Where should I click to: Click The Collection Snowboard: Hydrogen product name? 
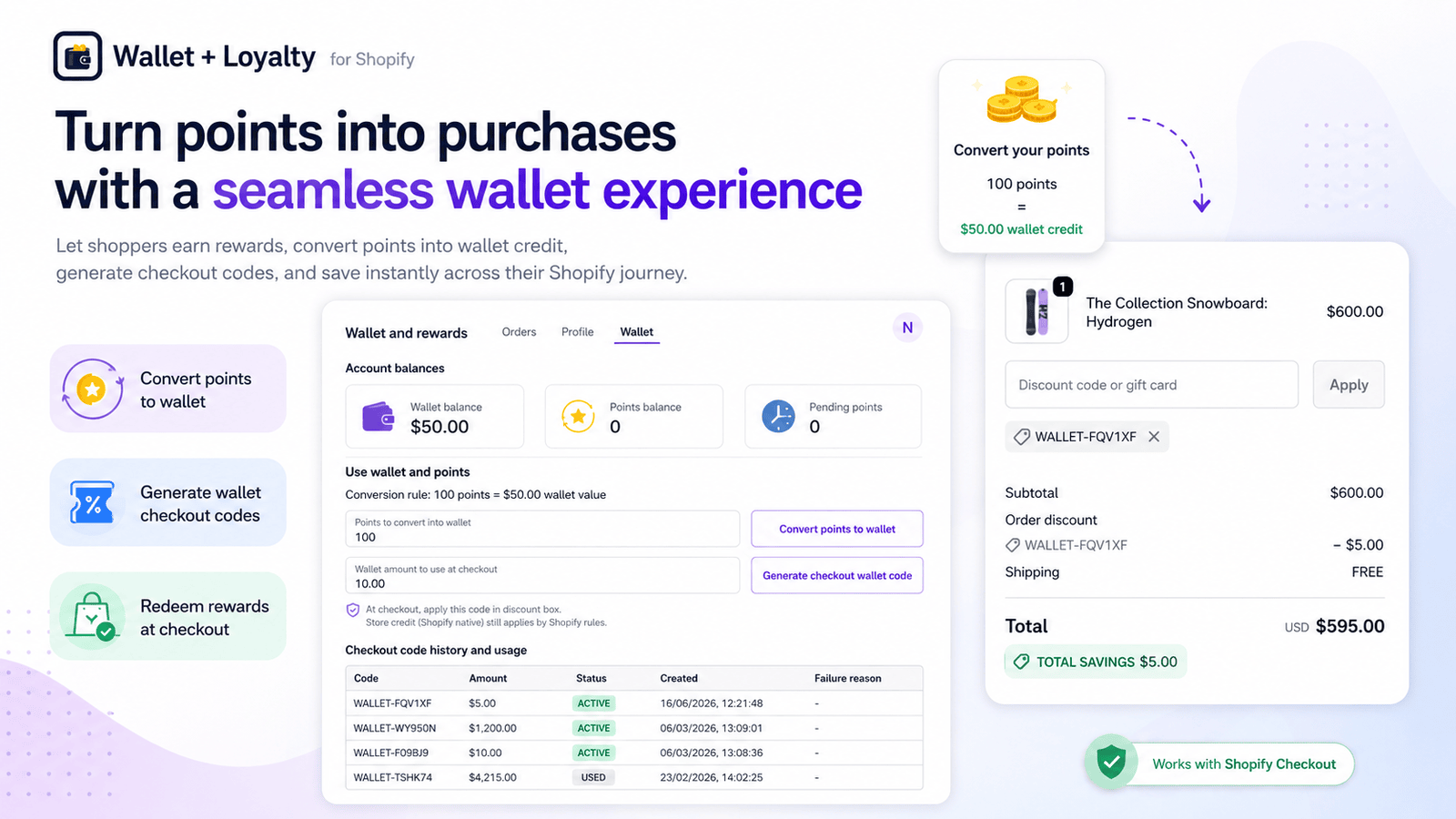(x=1177, y=312)
